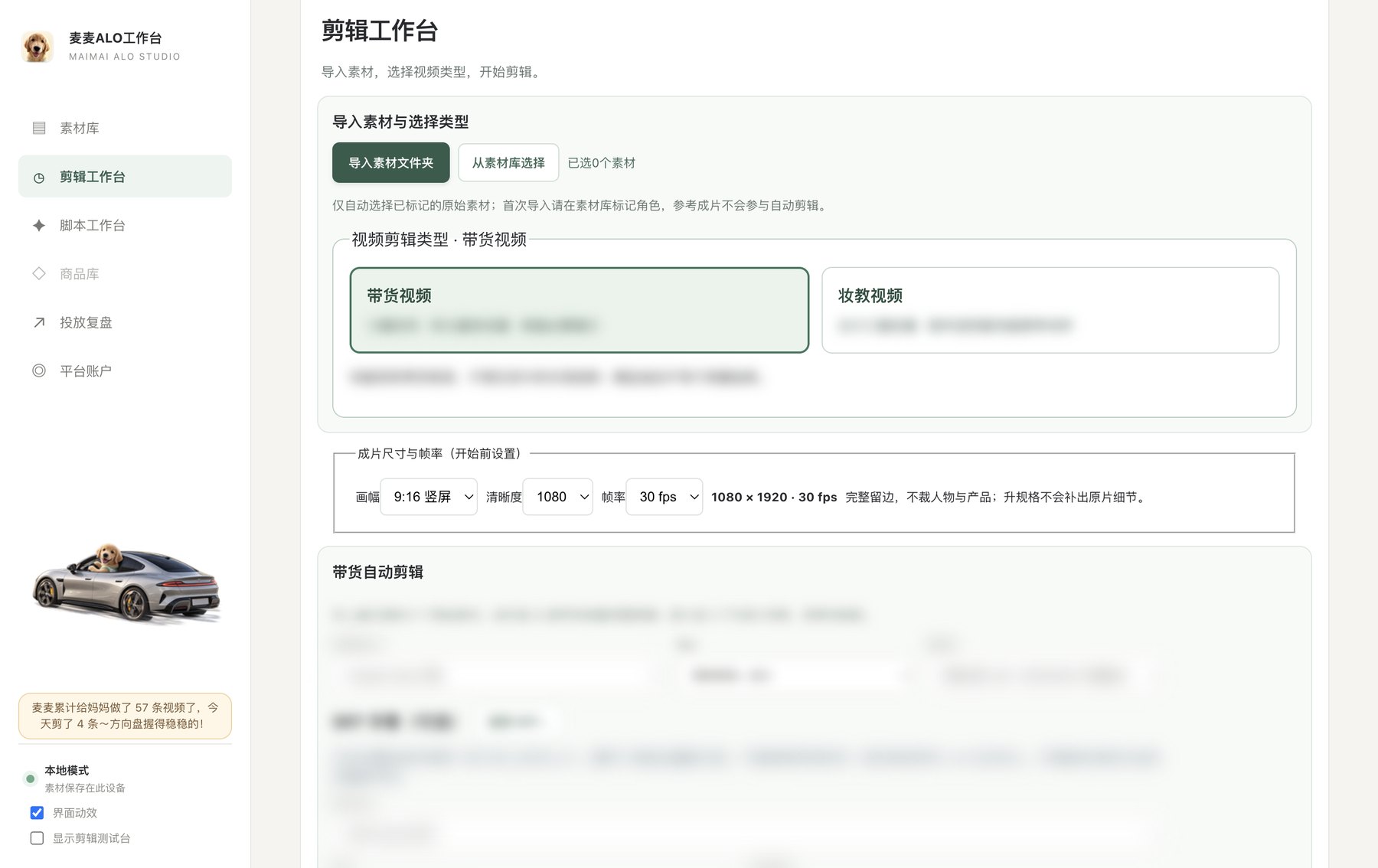Click the golden retriever avatar logo
This screenshot has height=868, width=1378.
pyautogui.click(x=37, y=47)
